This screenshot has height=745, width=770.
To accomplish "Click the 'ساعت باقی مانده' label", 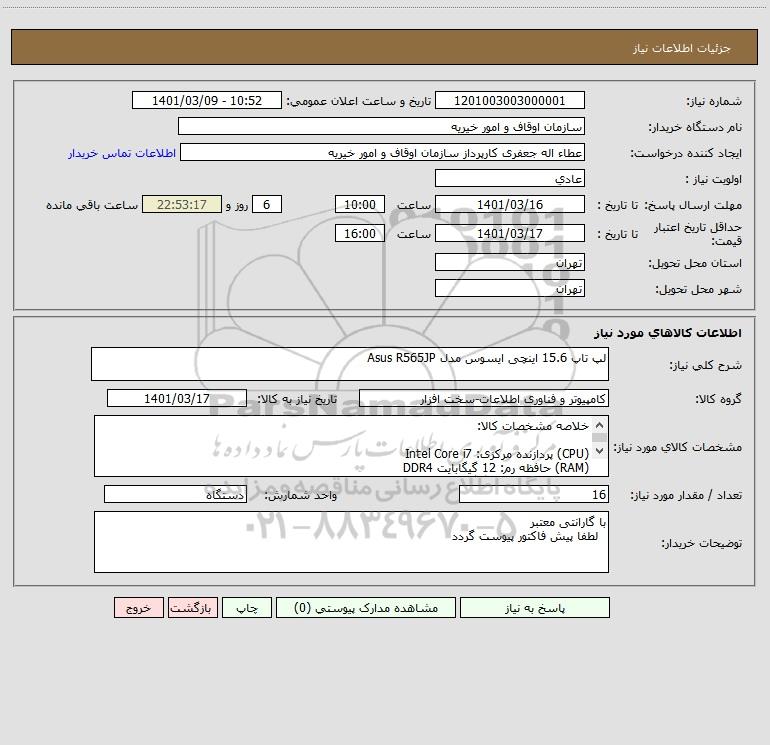I will pyautogui.click(x=92, y=205).
